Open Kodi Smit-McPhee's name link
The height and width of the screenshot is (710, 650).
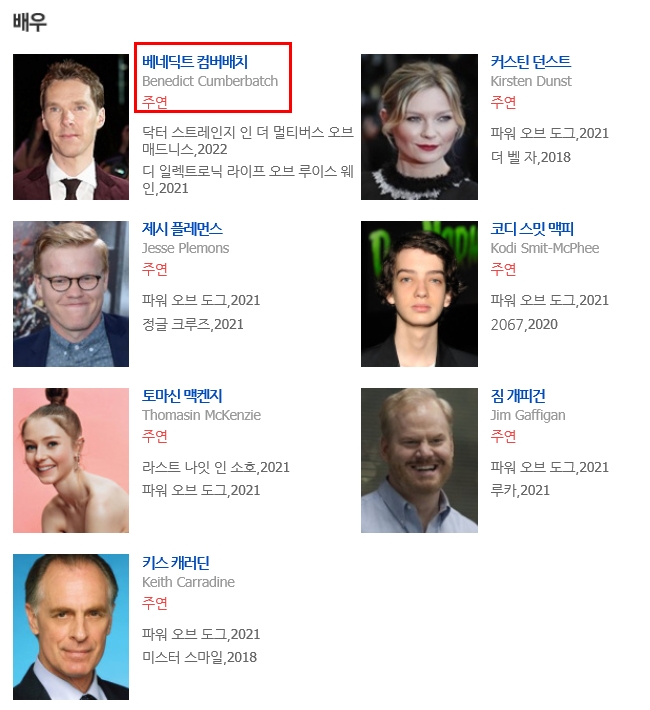click(x=532, y=229)
